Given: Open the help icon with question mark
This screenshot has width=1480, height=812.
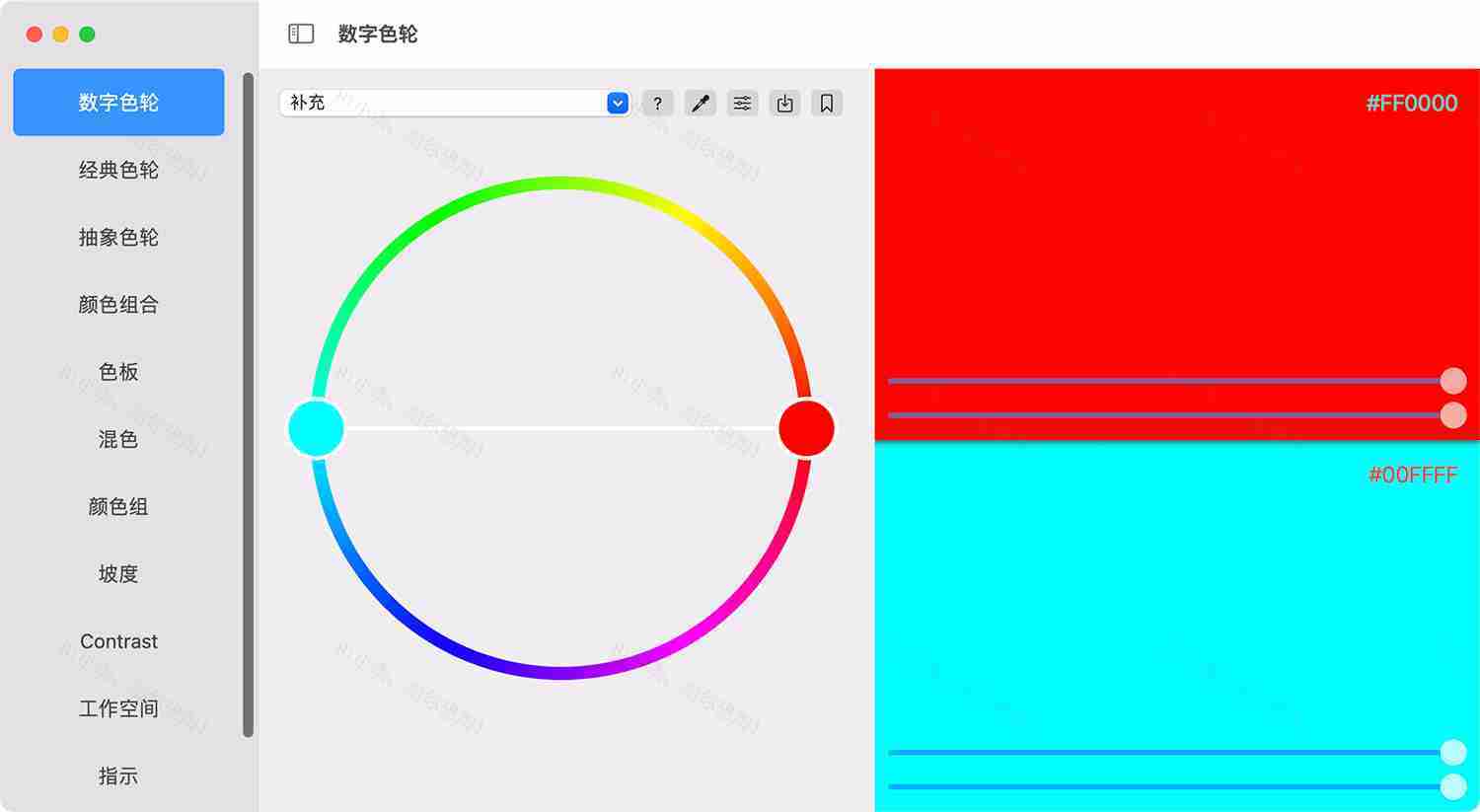Looking at the screenshot, I should click(658, 102).
